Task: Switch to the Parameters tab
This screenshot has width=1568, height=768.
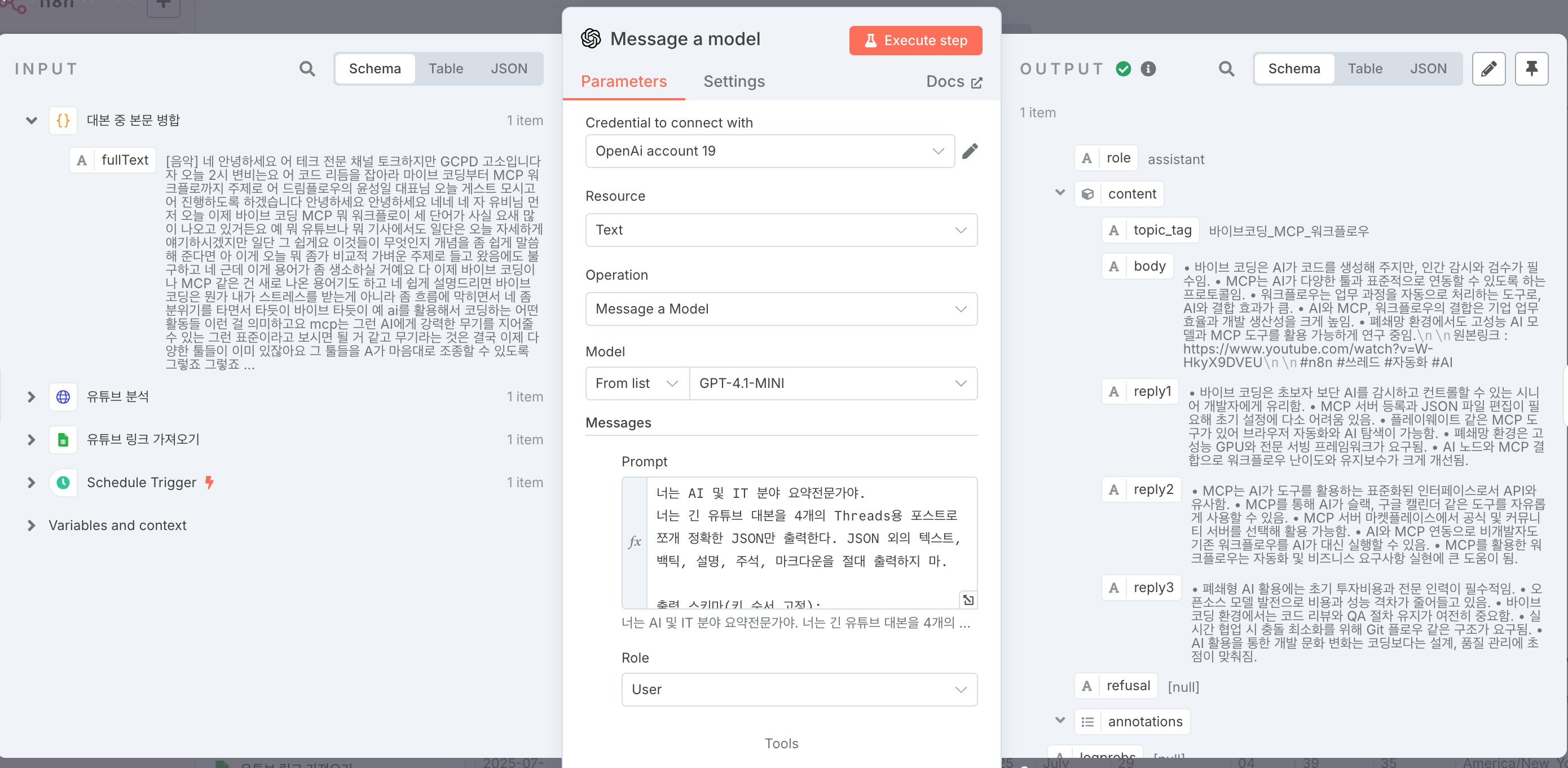Action: 623,82
